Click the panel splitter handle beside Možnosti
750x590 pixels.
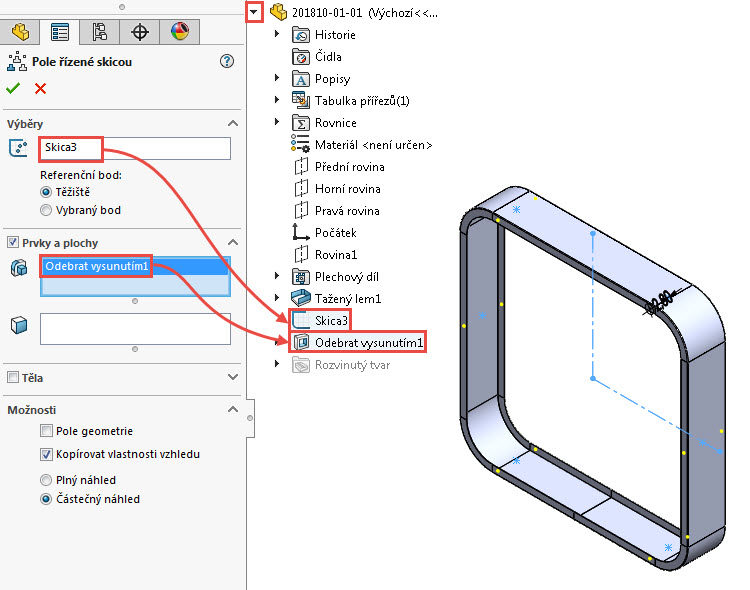click(x=250, y=418)
